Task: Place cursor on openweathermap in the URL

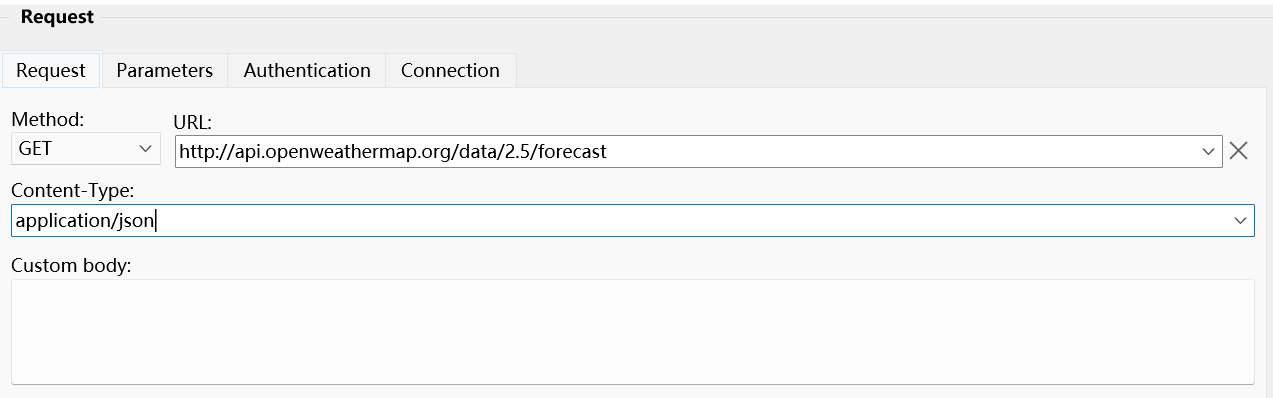Action: click(340, 152)
